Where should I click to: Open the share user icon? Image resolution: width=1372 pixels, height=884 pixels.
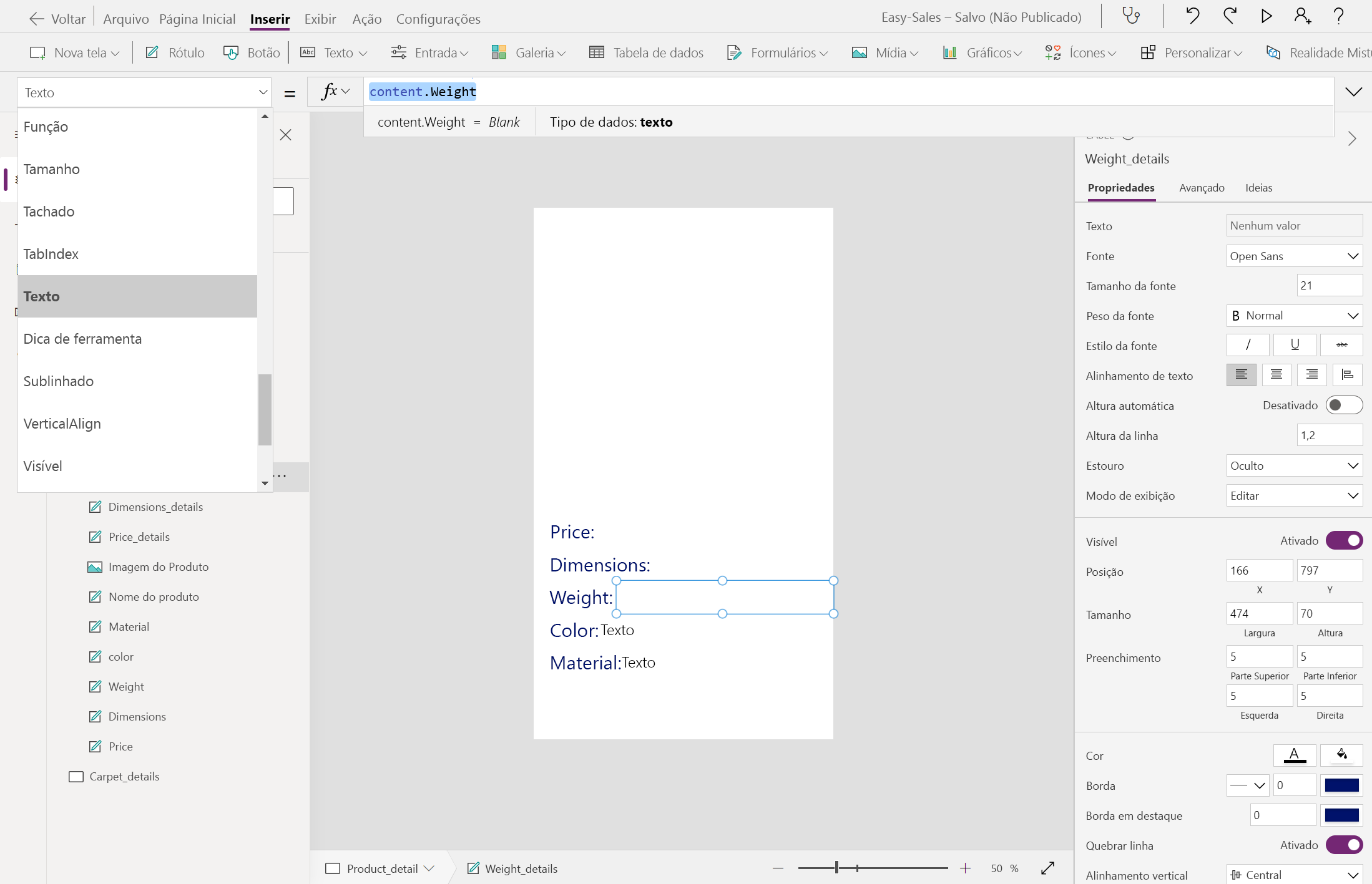pos(1303,16)
